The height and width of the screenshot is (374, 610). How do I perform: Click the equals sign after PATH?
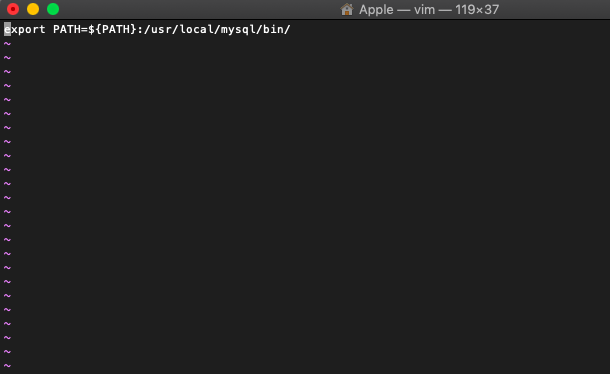(84, 30)
